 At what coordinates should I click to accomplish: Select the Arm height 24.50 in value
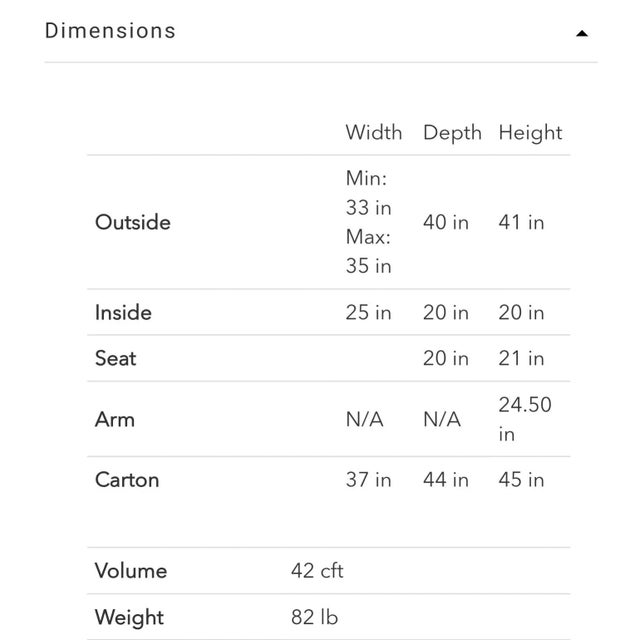point(525,419)
